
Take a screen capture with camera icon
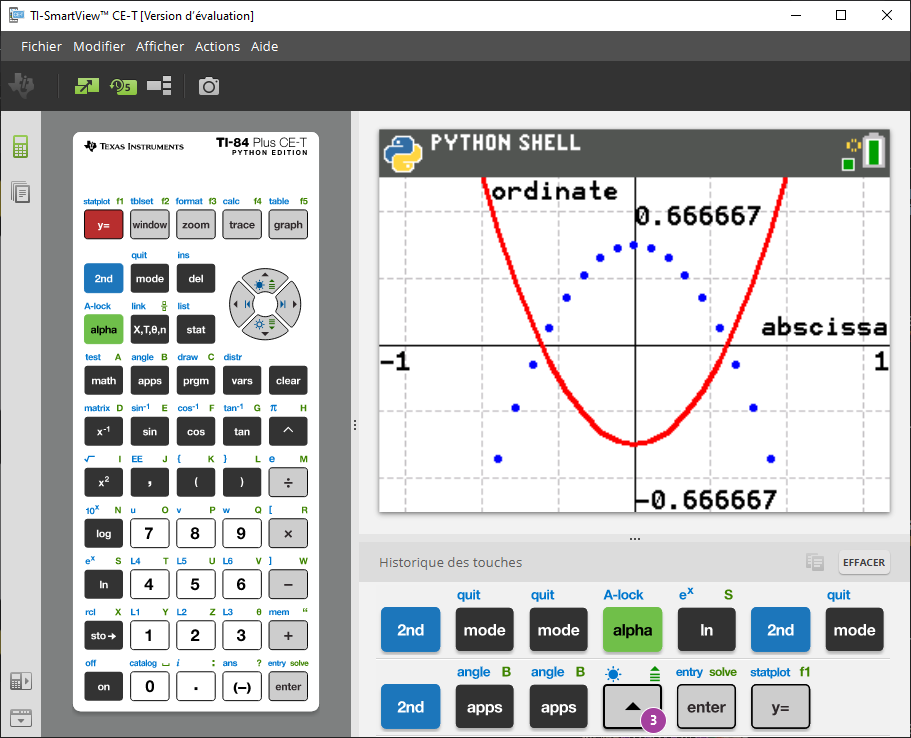(209, 87)
